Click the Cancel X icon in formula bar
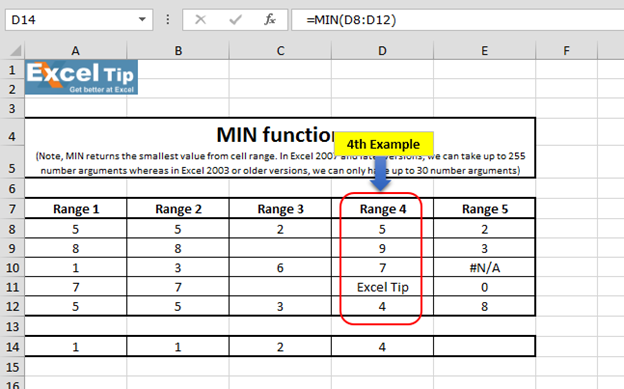Image resolution: width=624 pixels, height=389 pixels. 201,20
